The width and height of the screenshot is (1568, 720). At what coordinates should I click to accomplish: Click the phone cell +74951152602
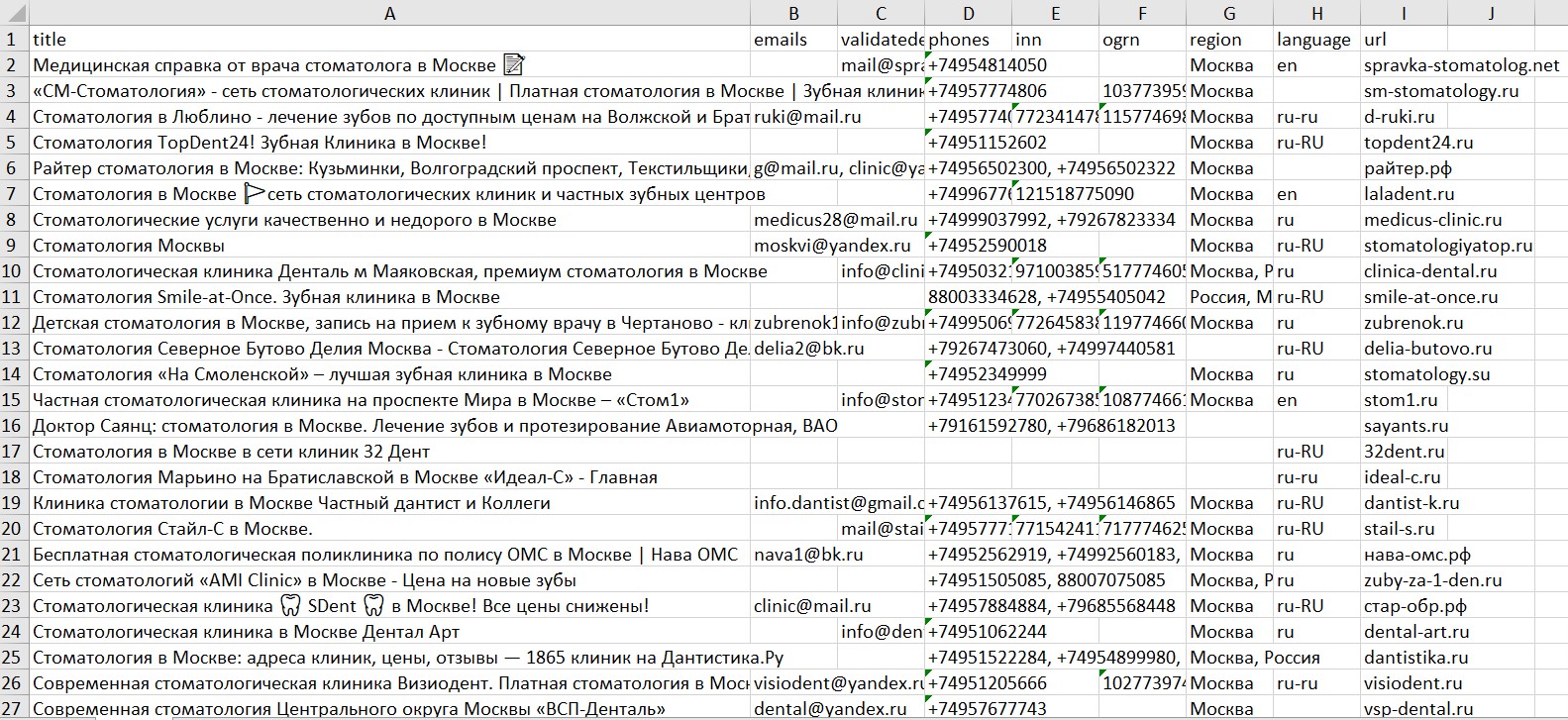click(987, 143)
